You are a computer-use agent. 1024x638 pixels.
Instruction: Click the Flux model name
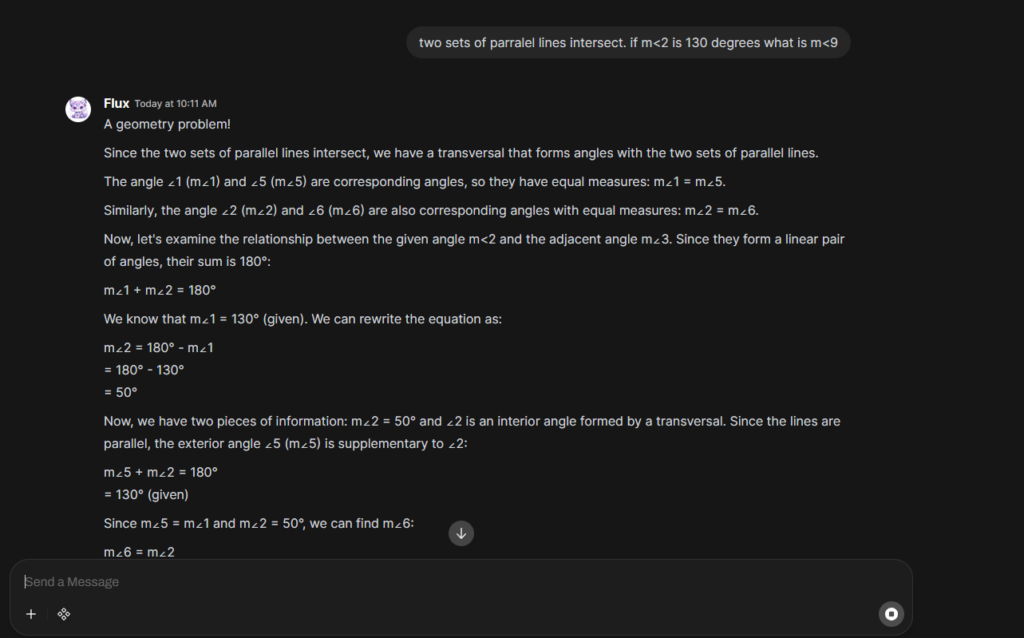click(116, 103)
